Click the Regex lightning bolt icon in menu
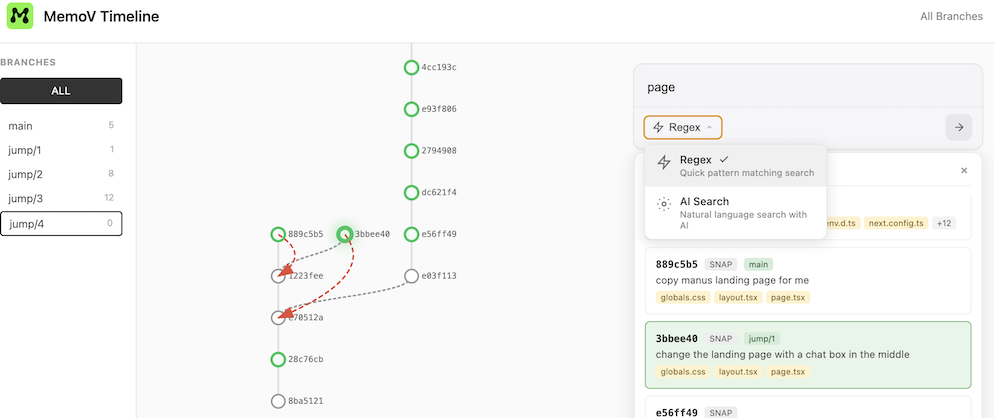This screenshot has height=418, width=994. [664, 162]
